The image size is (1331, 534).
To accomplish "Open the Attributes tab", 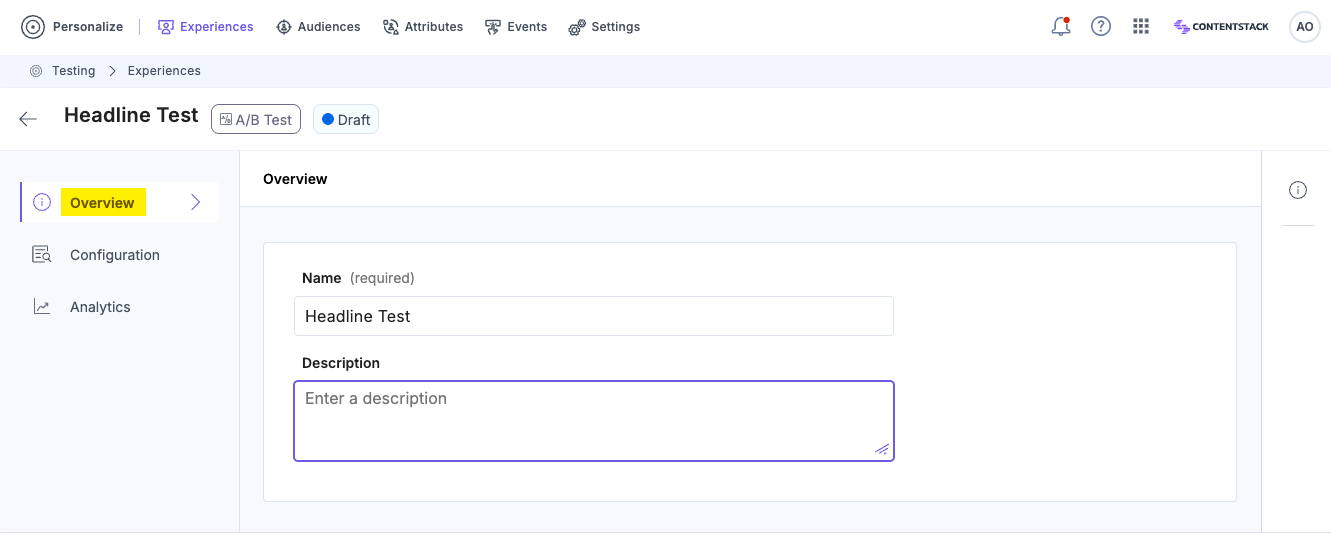I will [x=423, y=27].
